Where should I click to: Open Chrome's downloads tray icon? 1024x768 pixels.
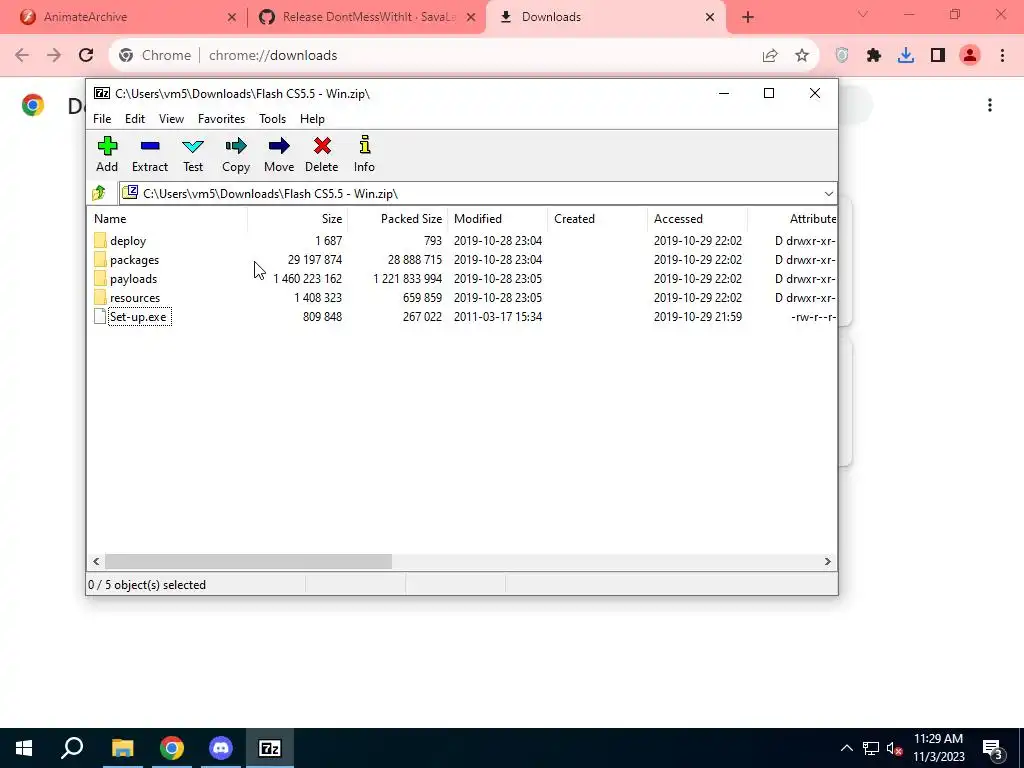click(x=906, y=56)
